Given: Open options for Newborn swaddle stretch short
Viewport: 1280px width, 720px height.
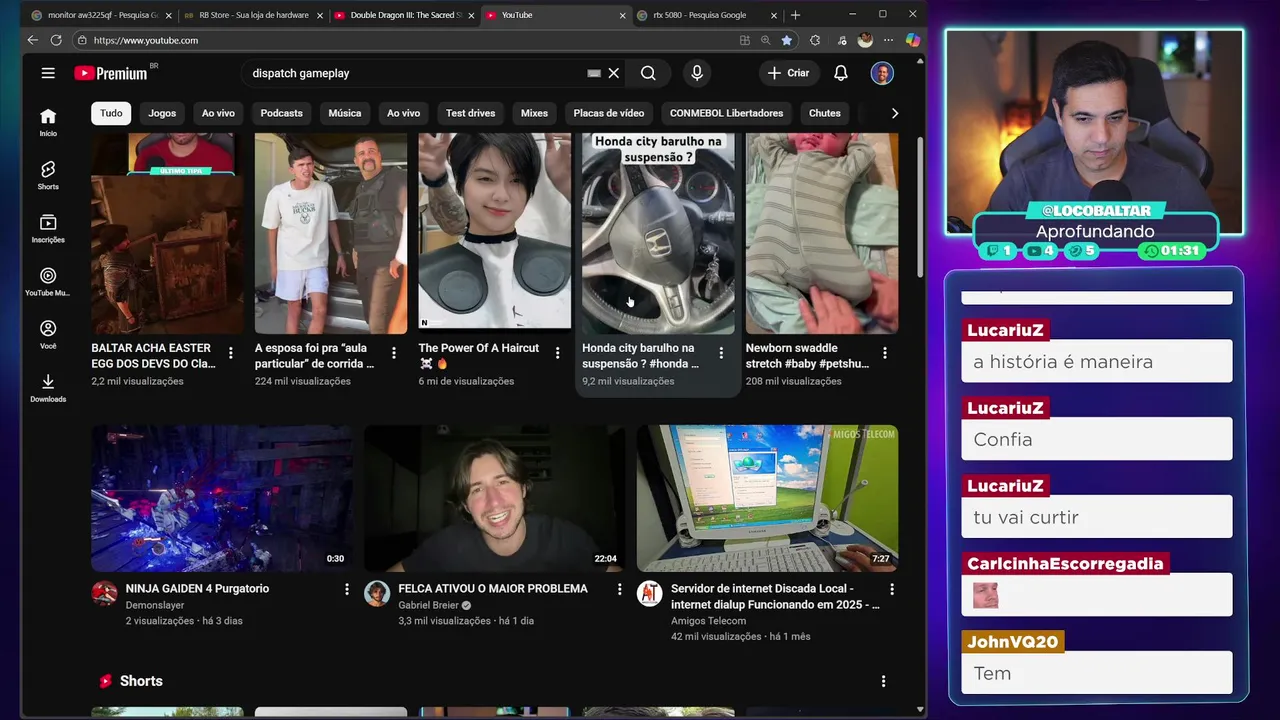Looking at the screenshot, I should point(884,353).
